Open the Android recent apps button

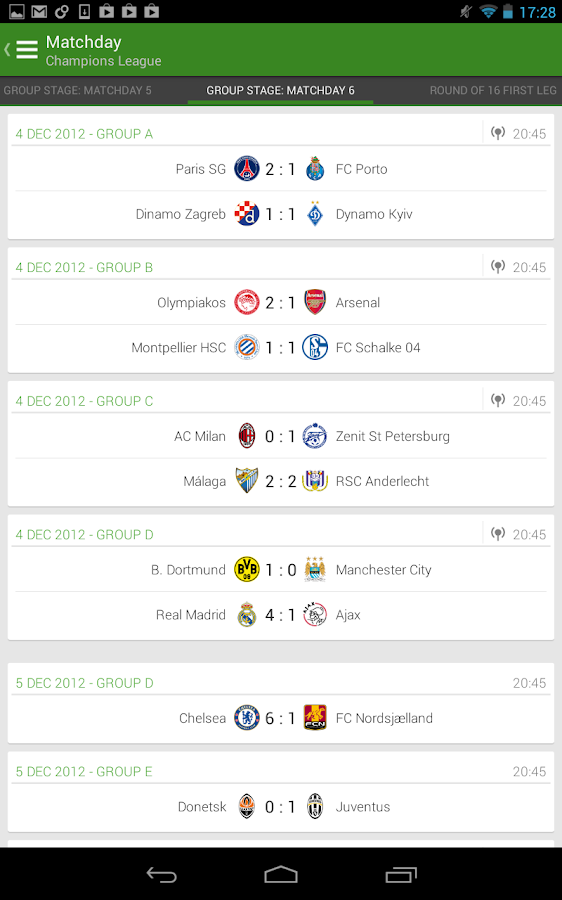401,874
